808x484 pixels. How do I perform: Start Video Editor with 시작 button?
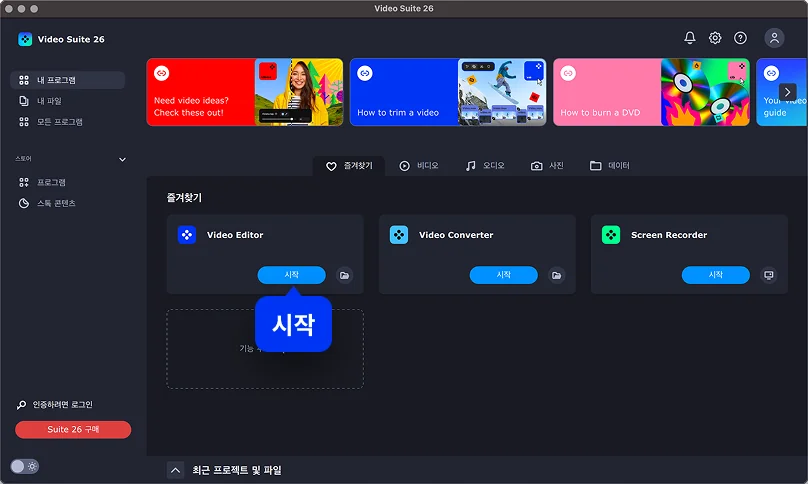point(292,275)
